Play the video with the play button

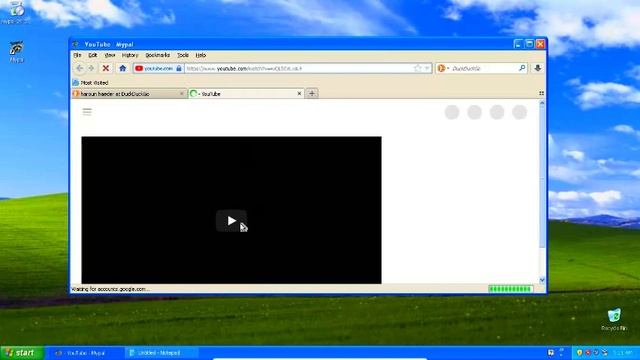(231, 221)
